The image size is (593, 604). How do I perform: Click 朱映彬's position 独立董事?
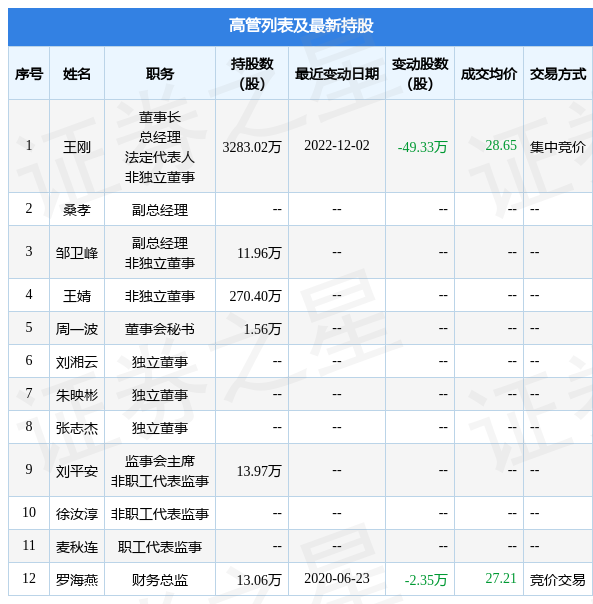point(160,395)
